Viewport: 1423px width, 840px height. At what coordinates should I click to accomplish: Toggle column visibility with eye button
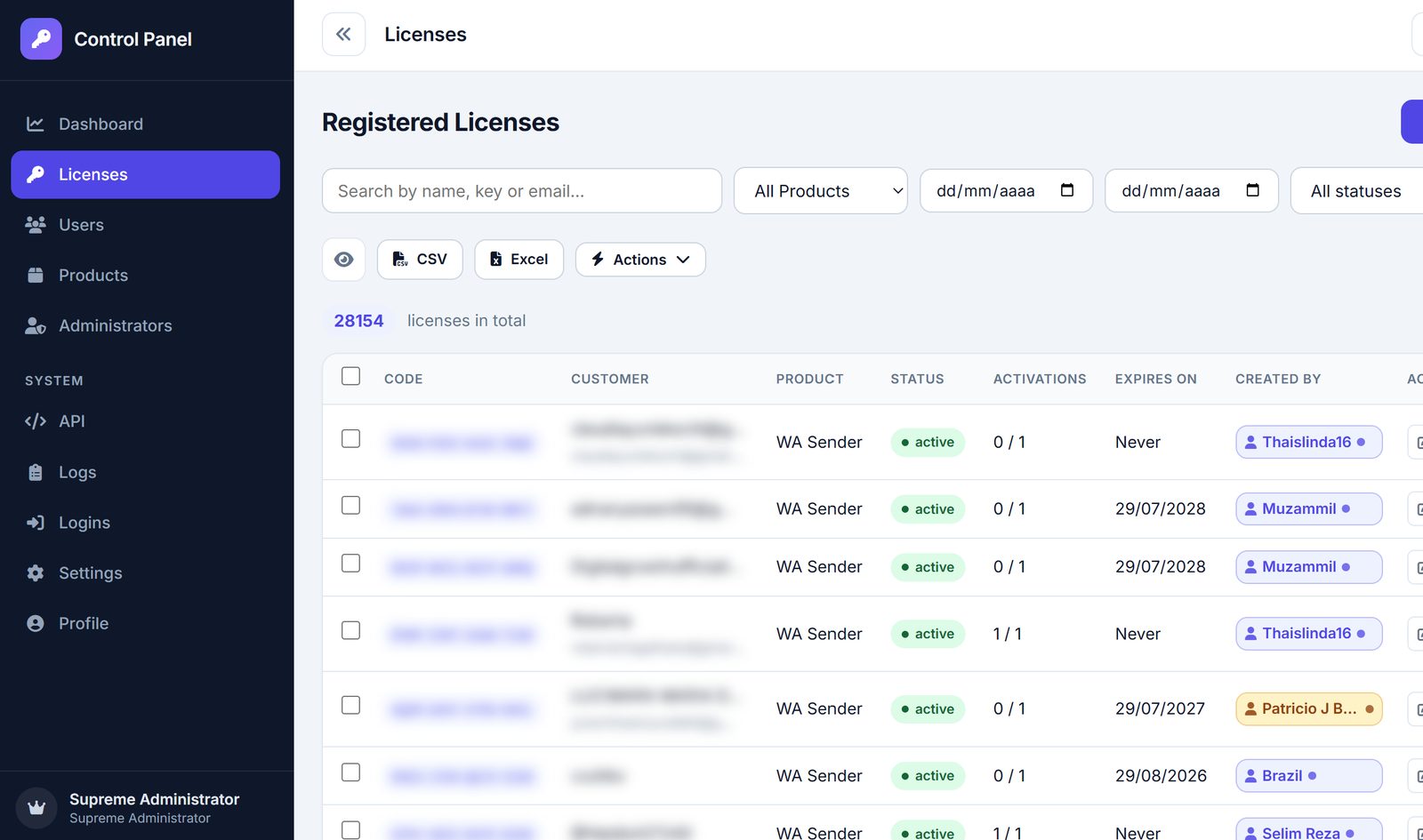click(x=343, y=260)
